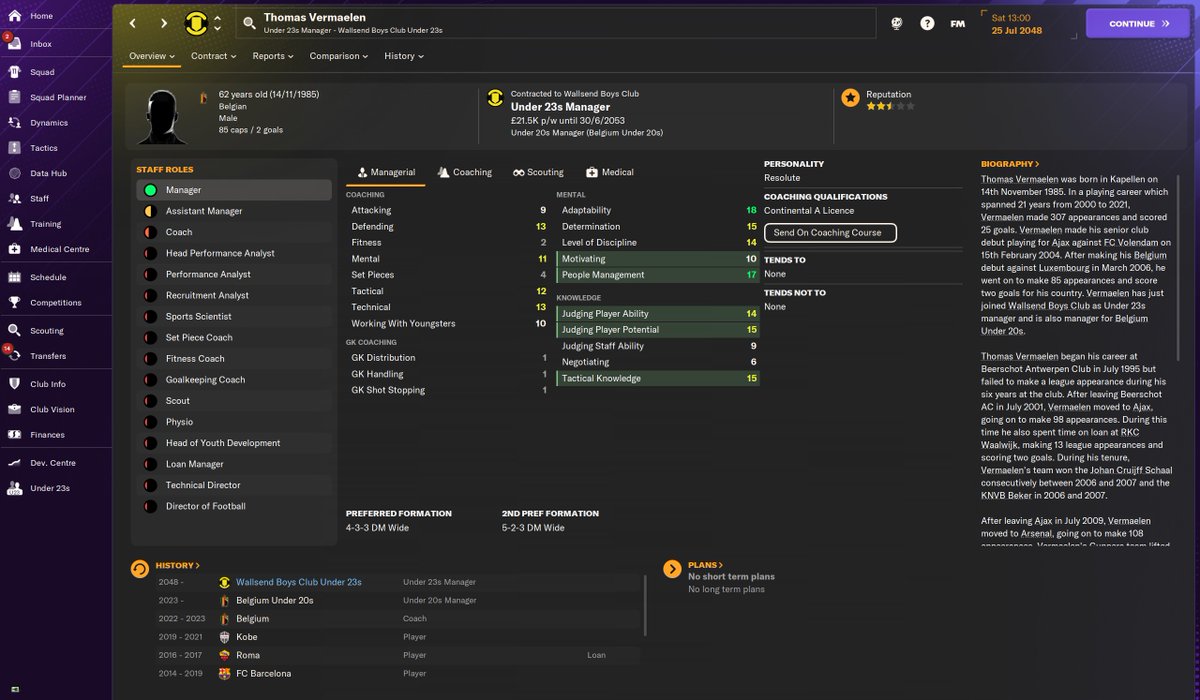This screenshot has height=700, width=1200.
Task: Open the club badge up-down selector arrows
Action: (x=217, y=23)
